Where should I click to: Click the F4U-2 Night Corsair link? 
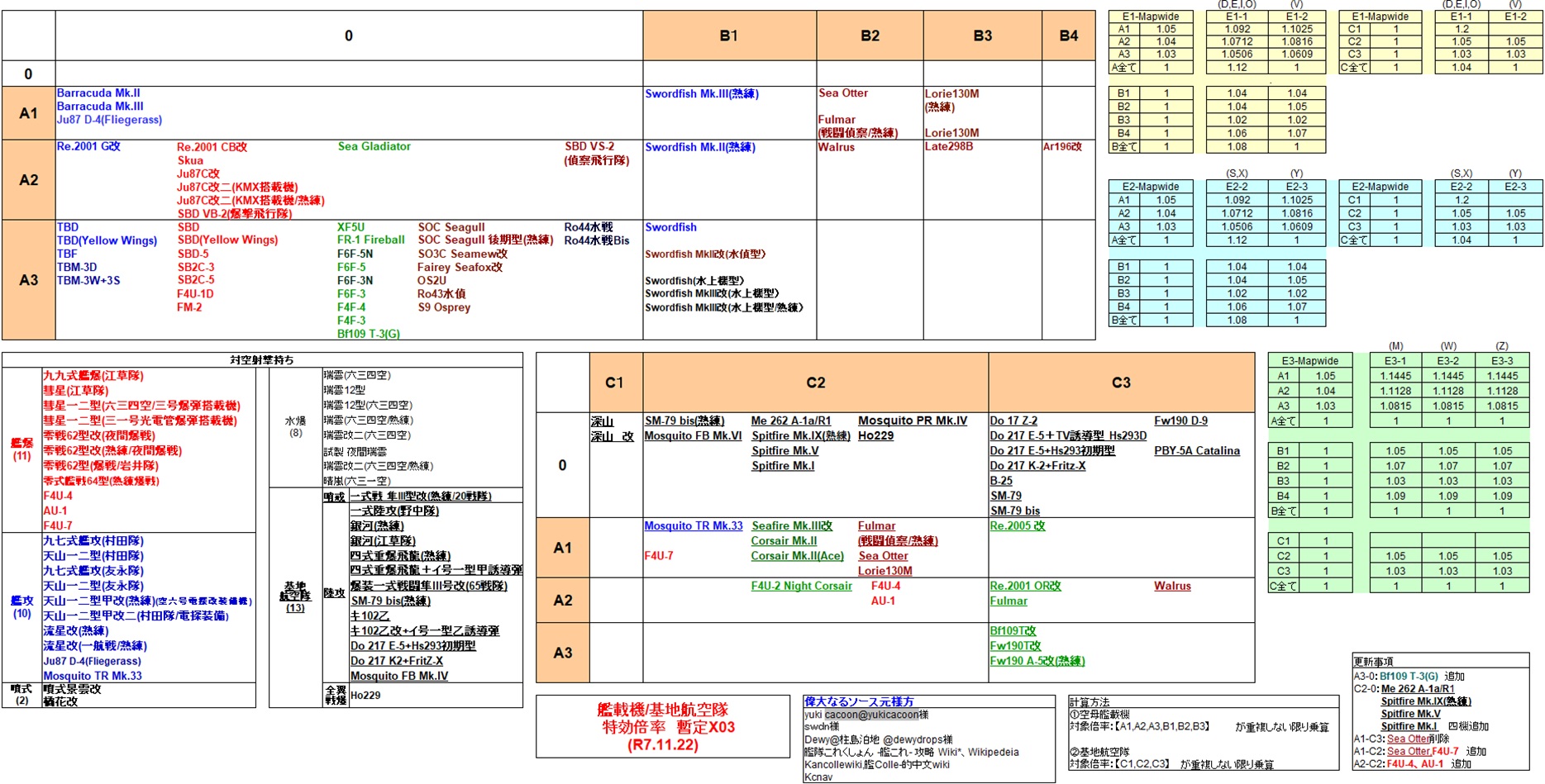pos(801,586)
